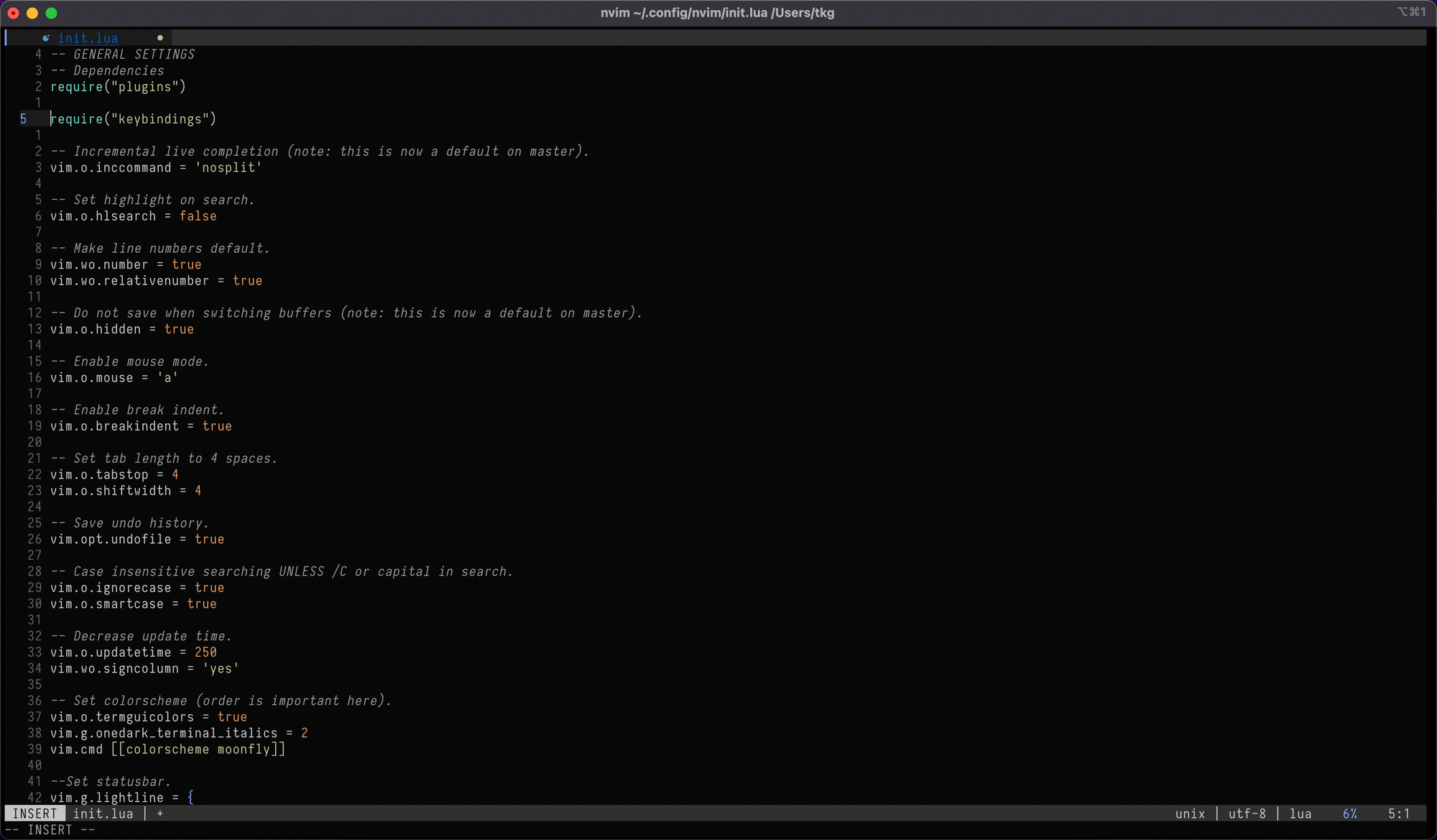Click the GENERAL SETTINGS comment
Image resolution: width=1437 pixels, height=840 pixels.
123,55
